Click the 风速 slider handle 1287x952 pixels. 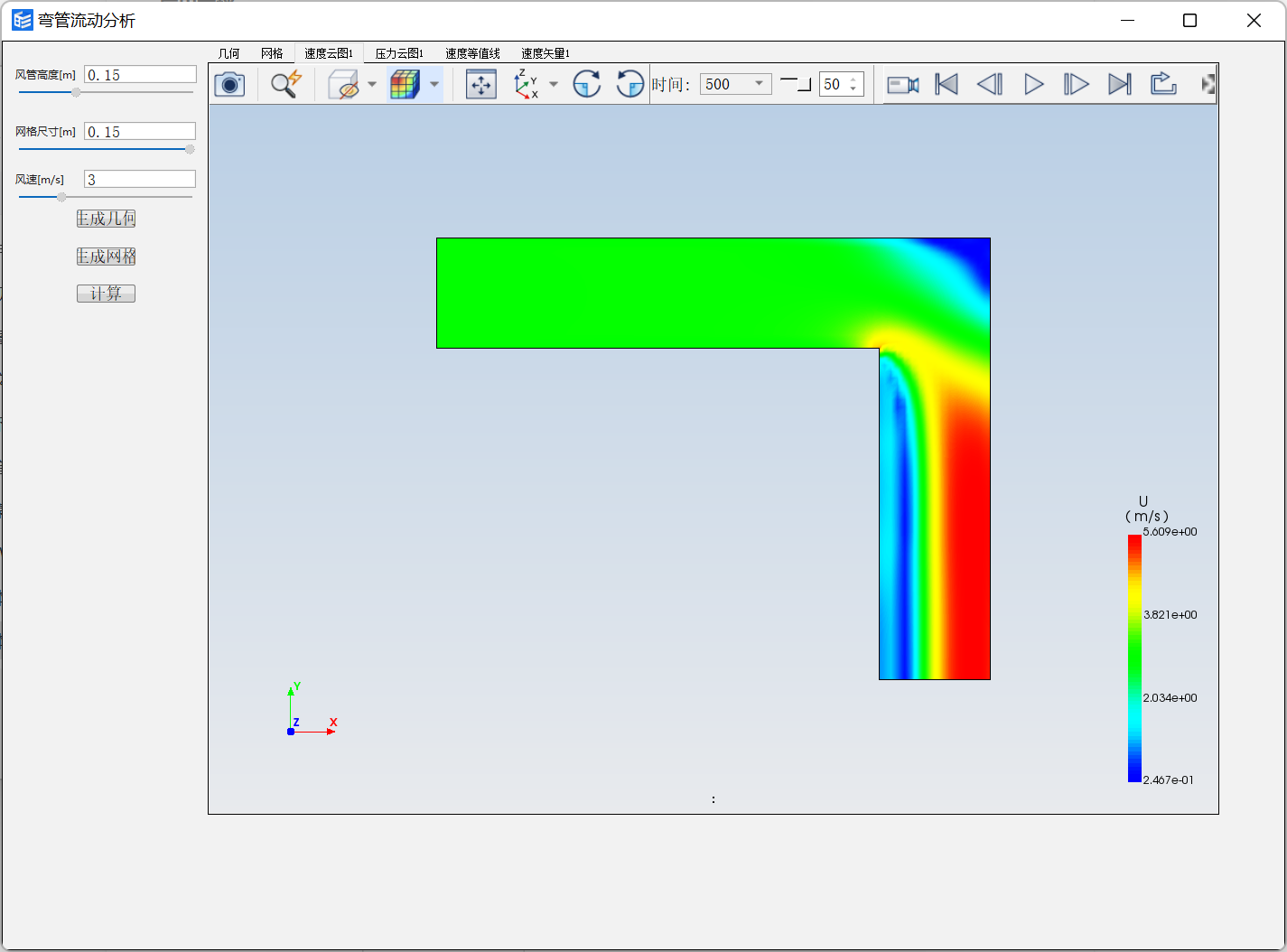coord(61,197)
